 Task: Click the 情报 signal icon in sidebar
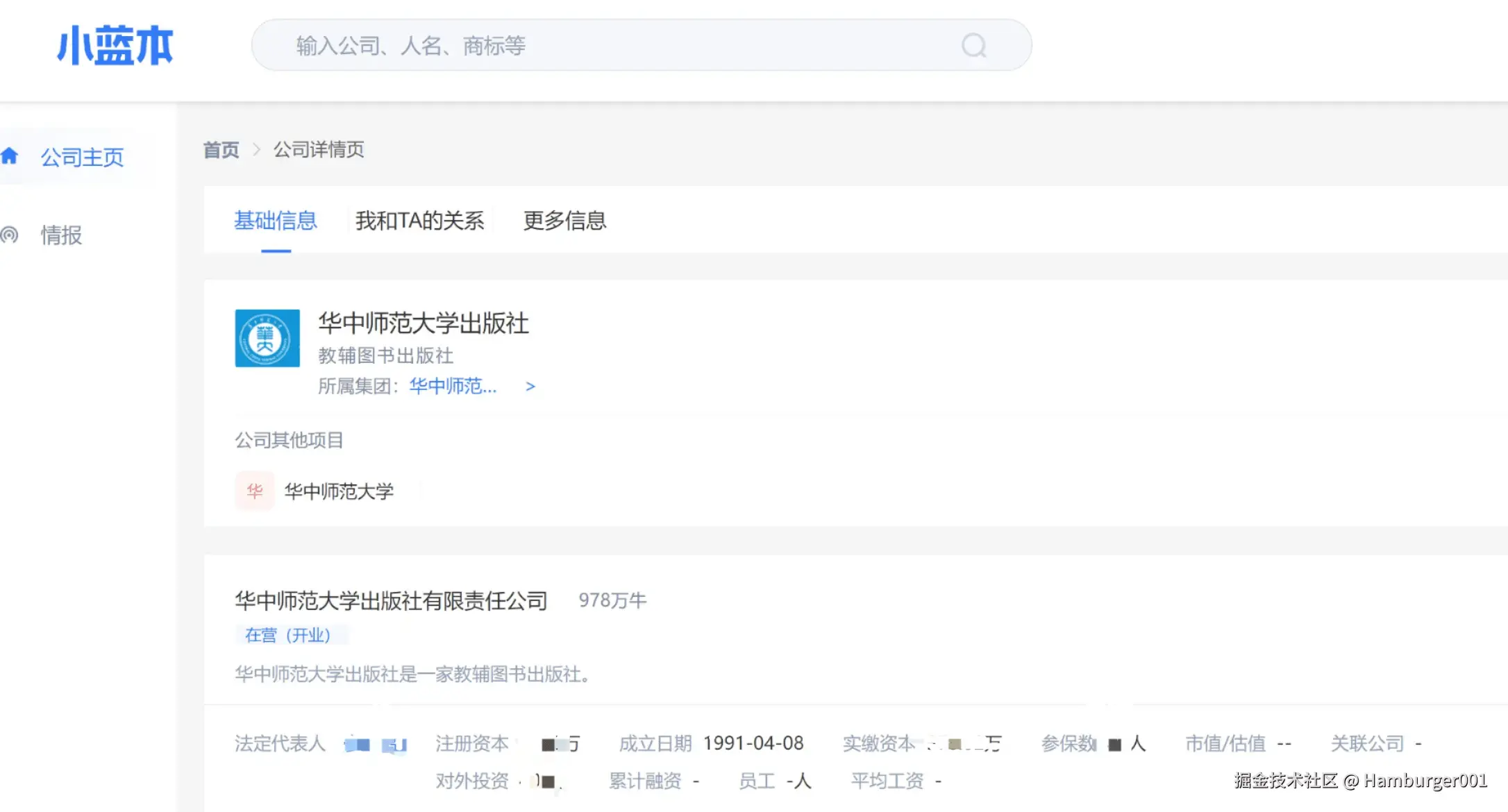point(10,235)
